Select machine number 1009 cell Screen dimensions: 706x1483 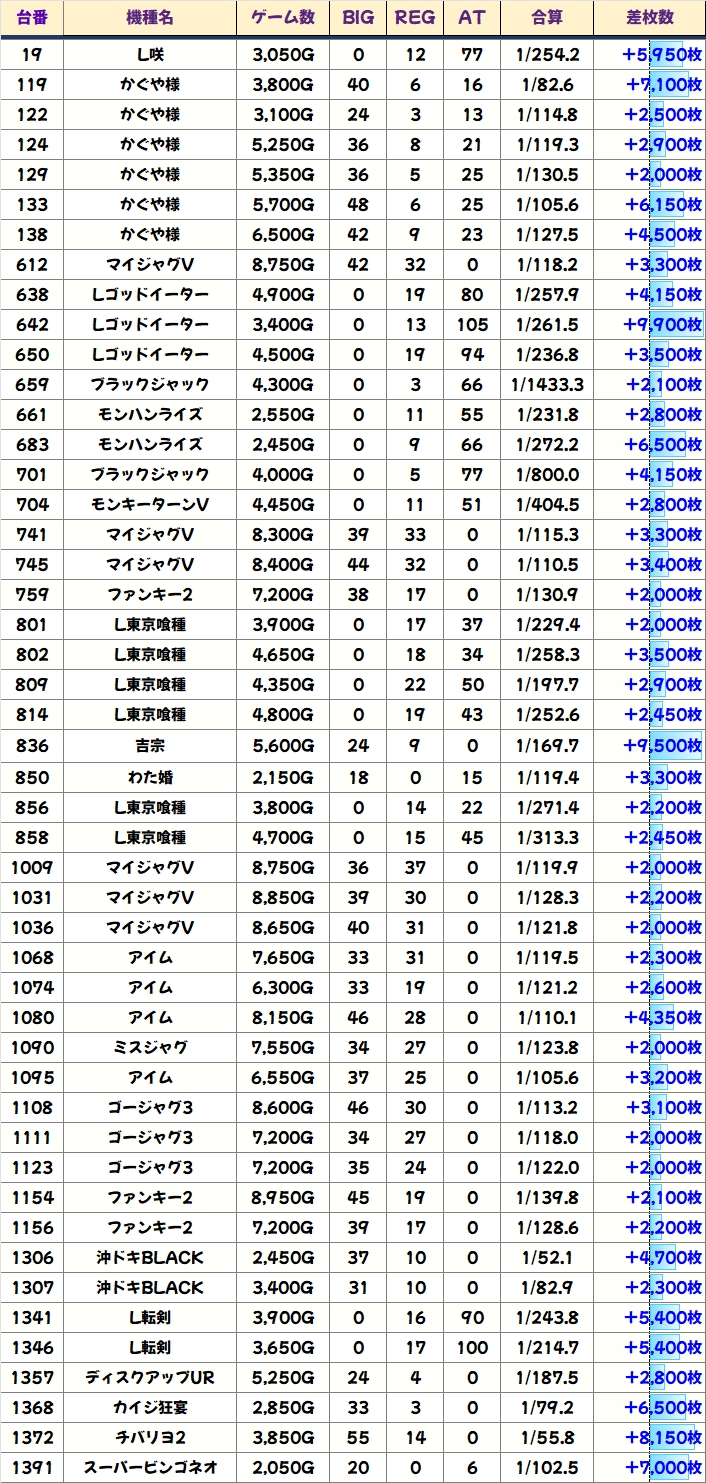tap(32, 867)
